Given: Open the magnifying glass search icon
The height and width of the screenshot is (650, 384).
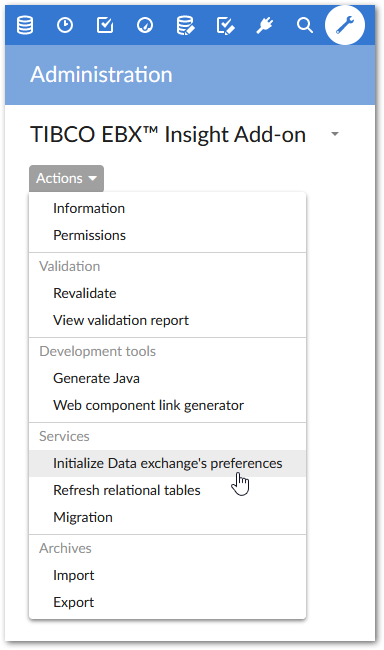Looking at the screenshot, I should click(305, 25).
